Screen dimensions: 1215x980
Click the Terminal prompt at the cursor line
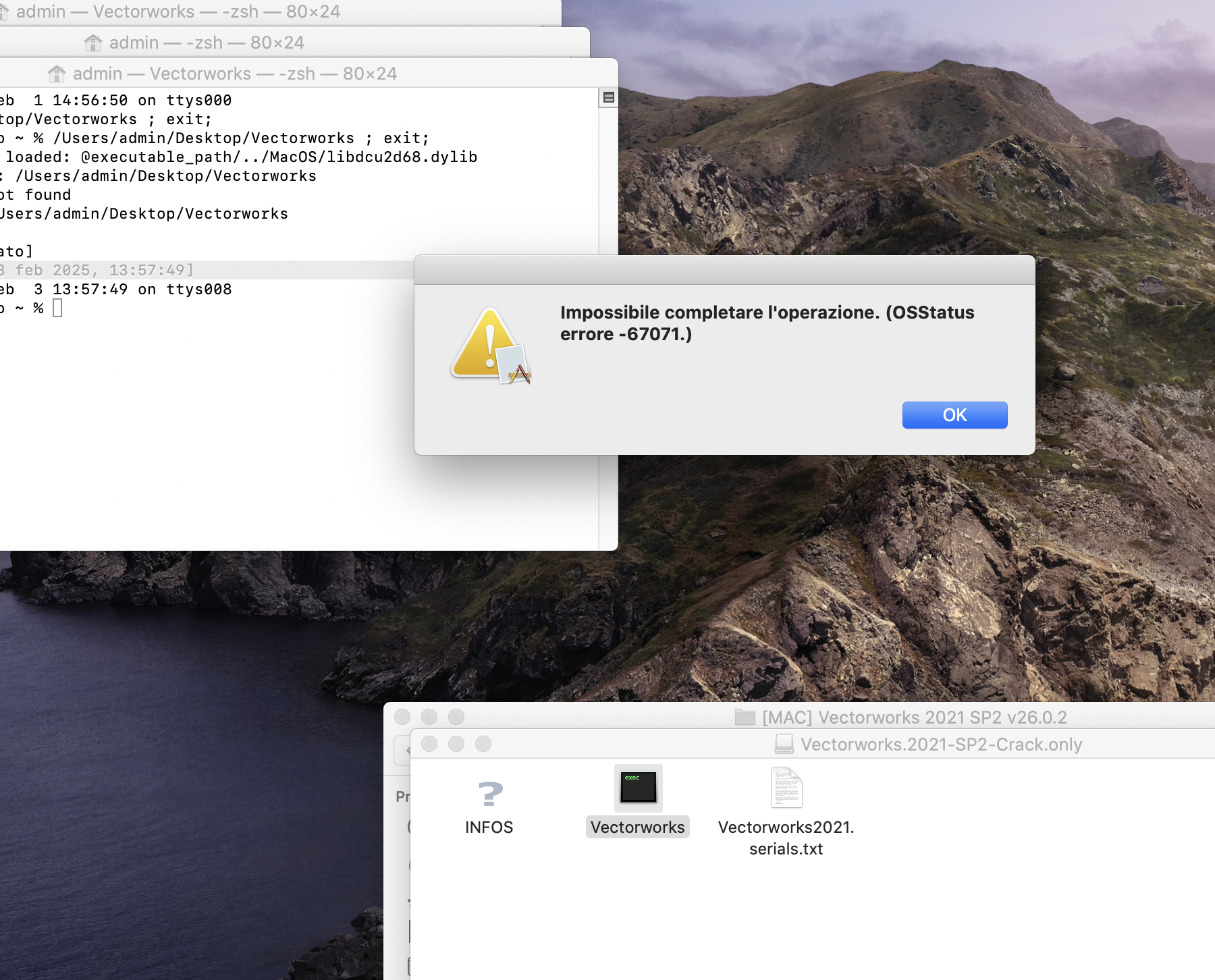[57, 308]
